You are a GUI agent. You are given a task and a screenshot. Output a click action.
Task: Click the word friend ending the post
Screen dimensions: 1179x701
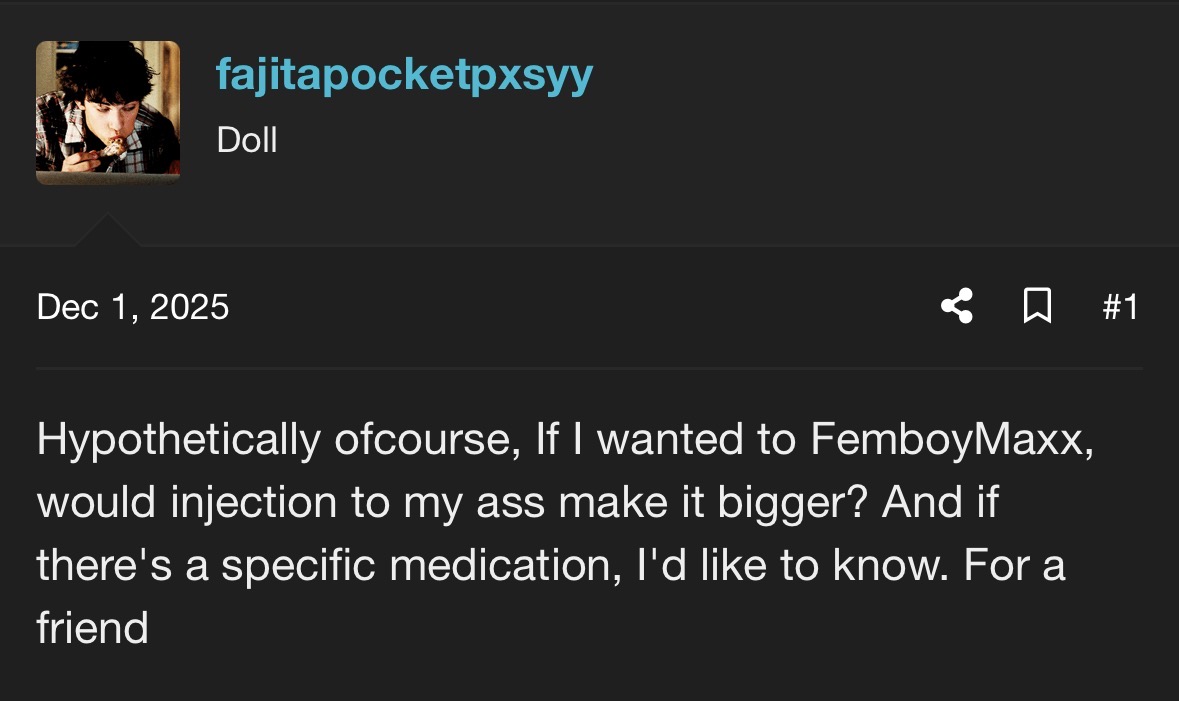tap(92, 627)
